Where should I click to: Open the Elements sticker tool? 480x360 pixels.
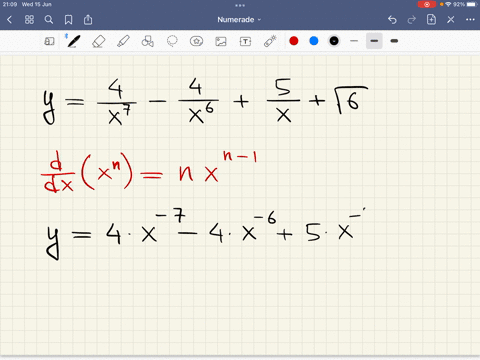click(x=196, y=41)
